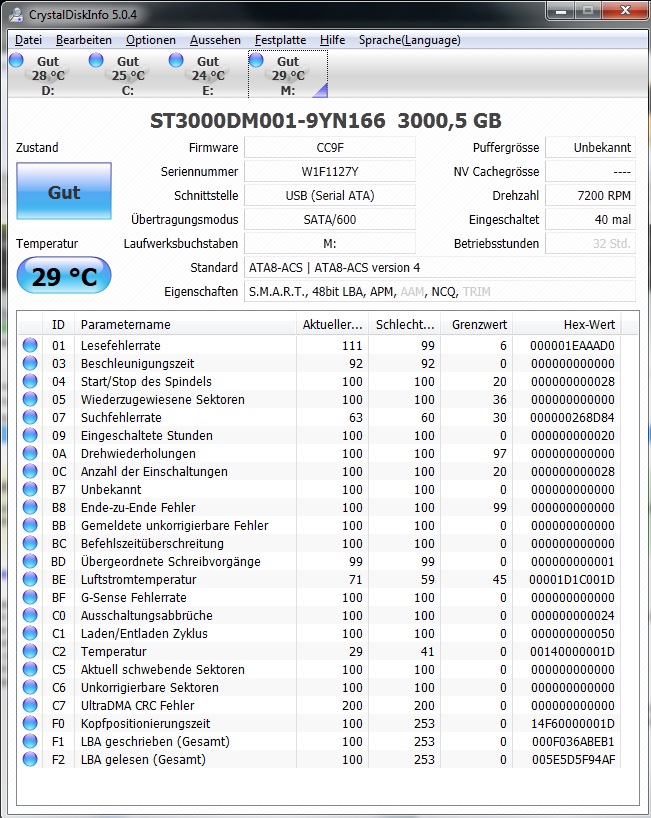The image size is (651, 818).
Task: Open the Bearbeiten menu
Action: pyautogui.click(x=83, y=40)
